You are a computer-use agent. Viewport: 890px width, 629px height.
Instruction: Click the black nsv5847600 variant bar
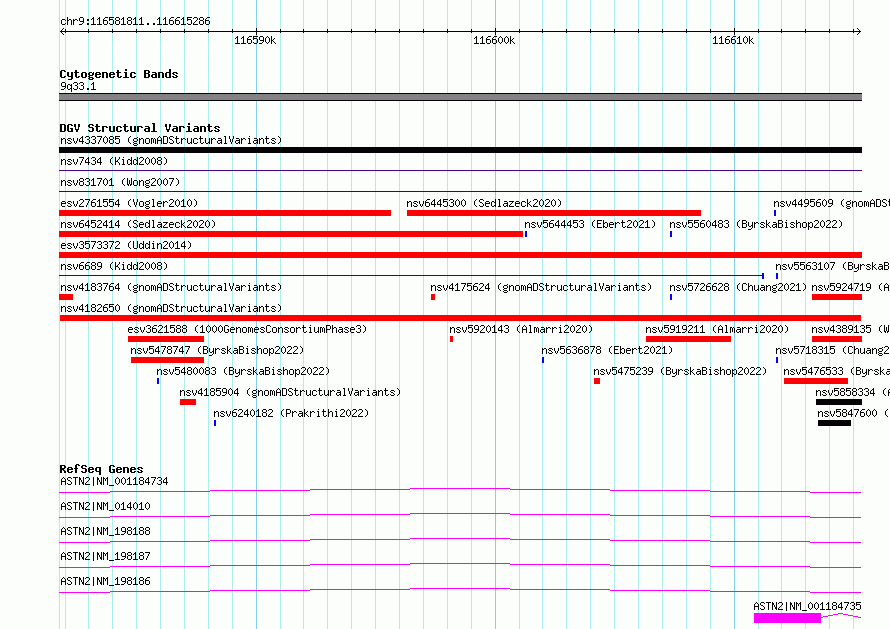834,423
